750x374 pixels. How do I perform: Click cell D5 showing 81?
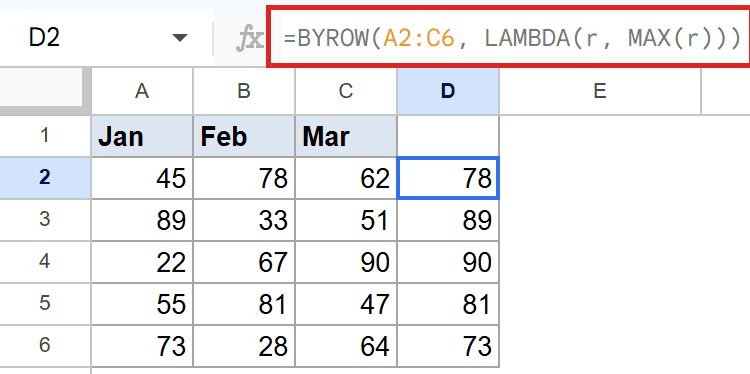(x=448, y=304)
